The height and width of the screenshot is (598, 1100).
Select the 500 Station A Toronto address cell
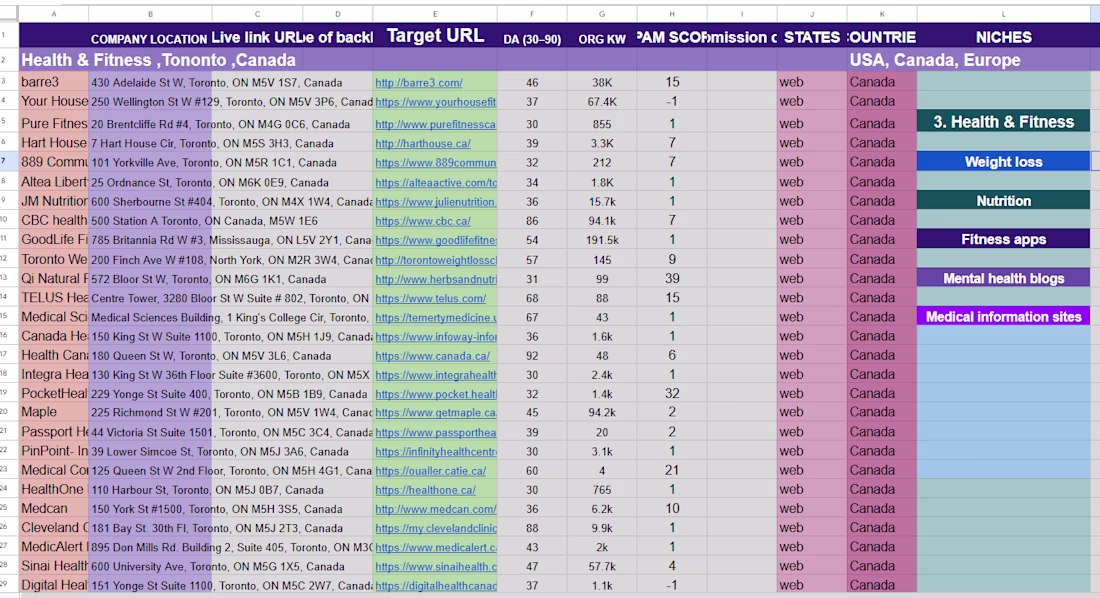click(204, 221)
